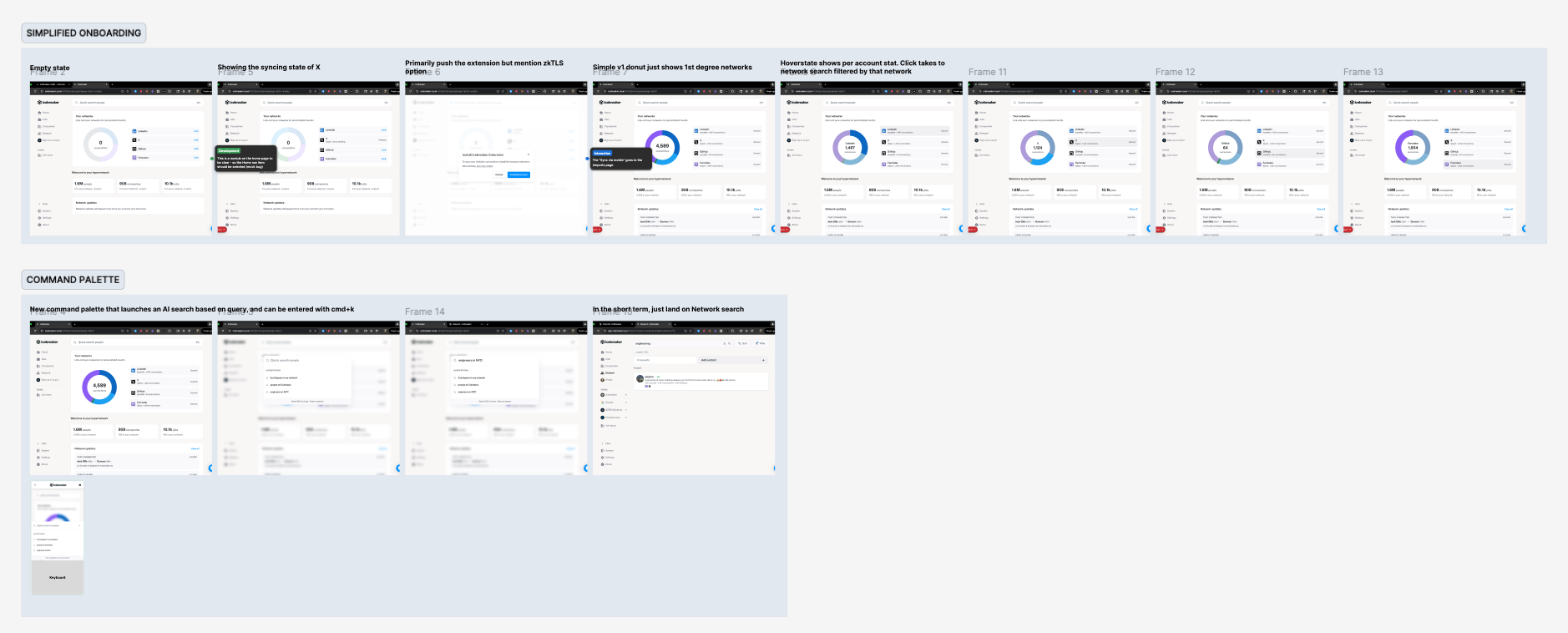Select the SIMPLIFIED ONBOARDING section label
Image resolution: width=1568 pixels, height=633 pixels.
click(83, 33)
